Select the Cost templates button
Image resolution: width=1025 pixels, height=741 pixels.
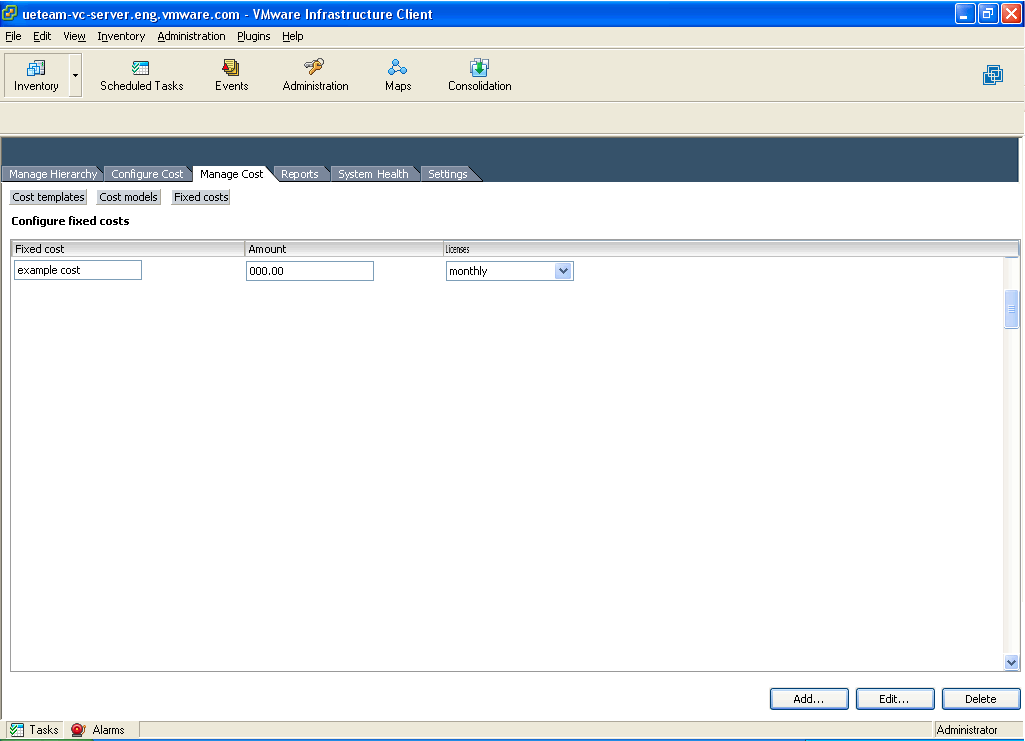pyautogui.click(x=48, y=197)
